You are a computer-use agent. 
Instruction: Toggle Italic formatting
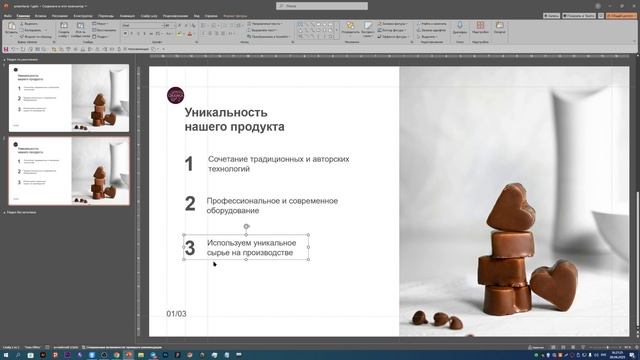tap(131, 33)
